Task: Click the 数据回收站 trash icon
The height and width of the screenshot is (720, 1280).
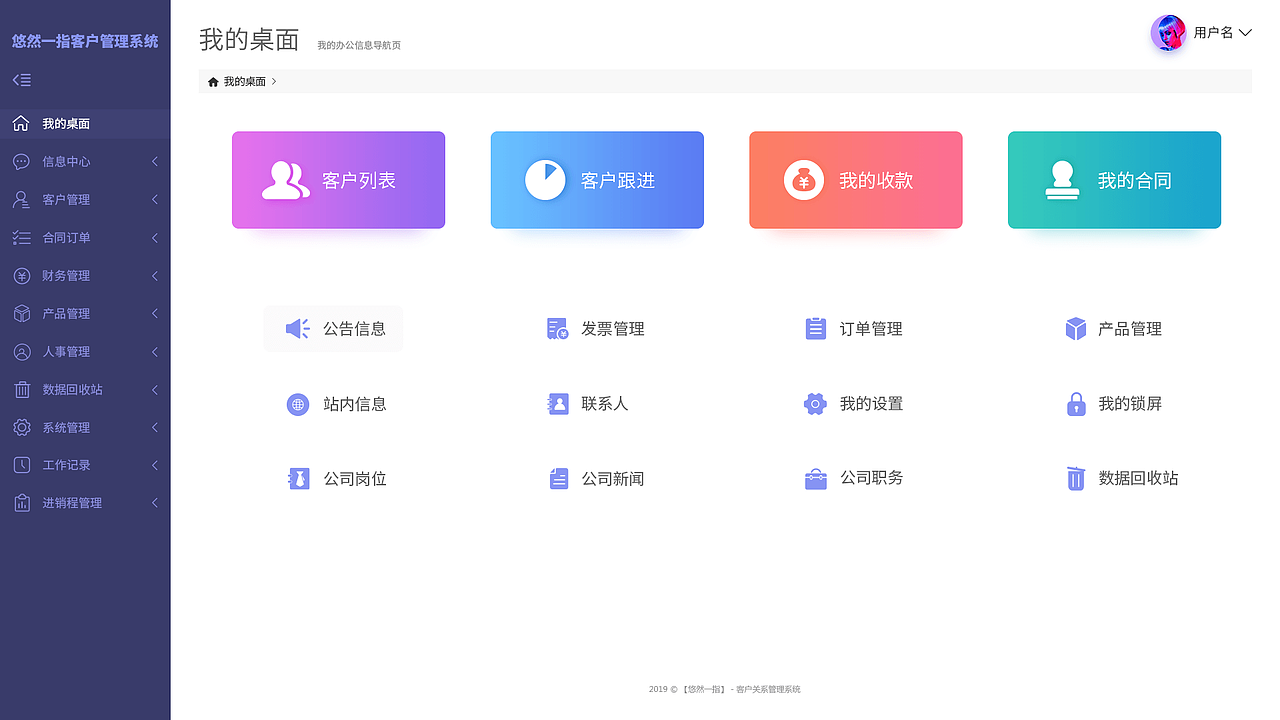Action: pyautogui.click(x=1074, y=478)
